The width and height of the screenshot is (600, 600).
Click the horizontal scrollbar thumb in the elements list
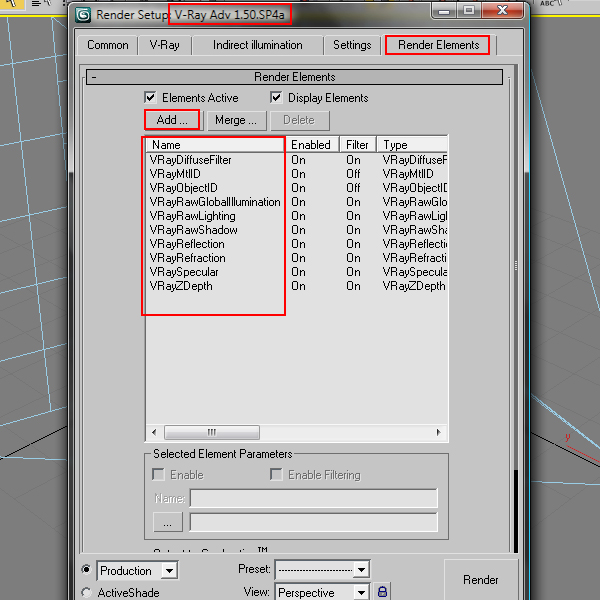[x=211, y=433]
